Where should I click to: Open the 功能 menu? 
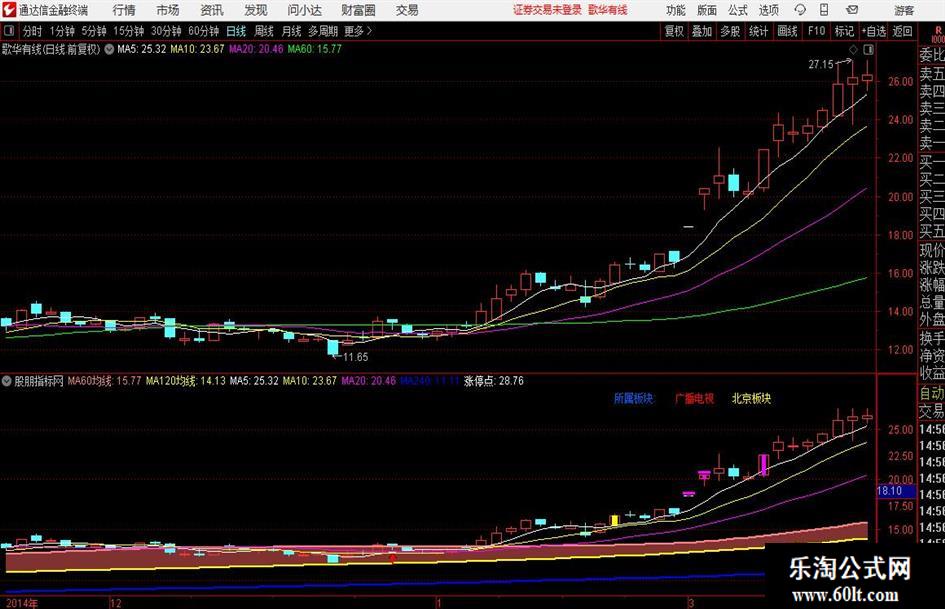coord(676,10)
